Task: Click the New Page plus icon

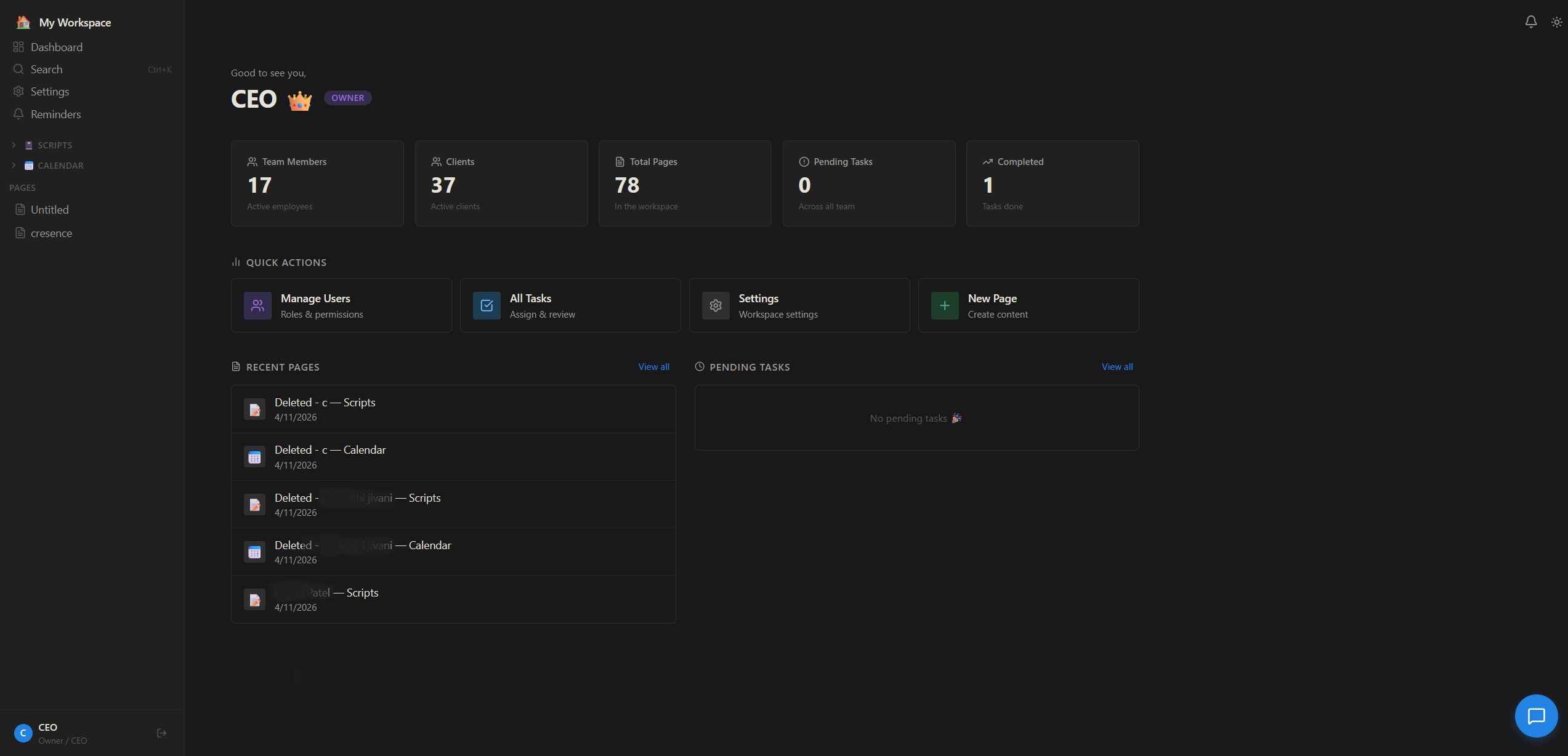Action: pos(945,305)
